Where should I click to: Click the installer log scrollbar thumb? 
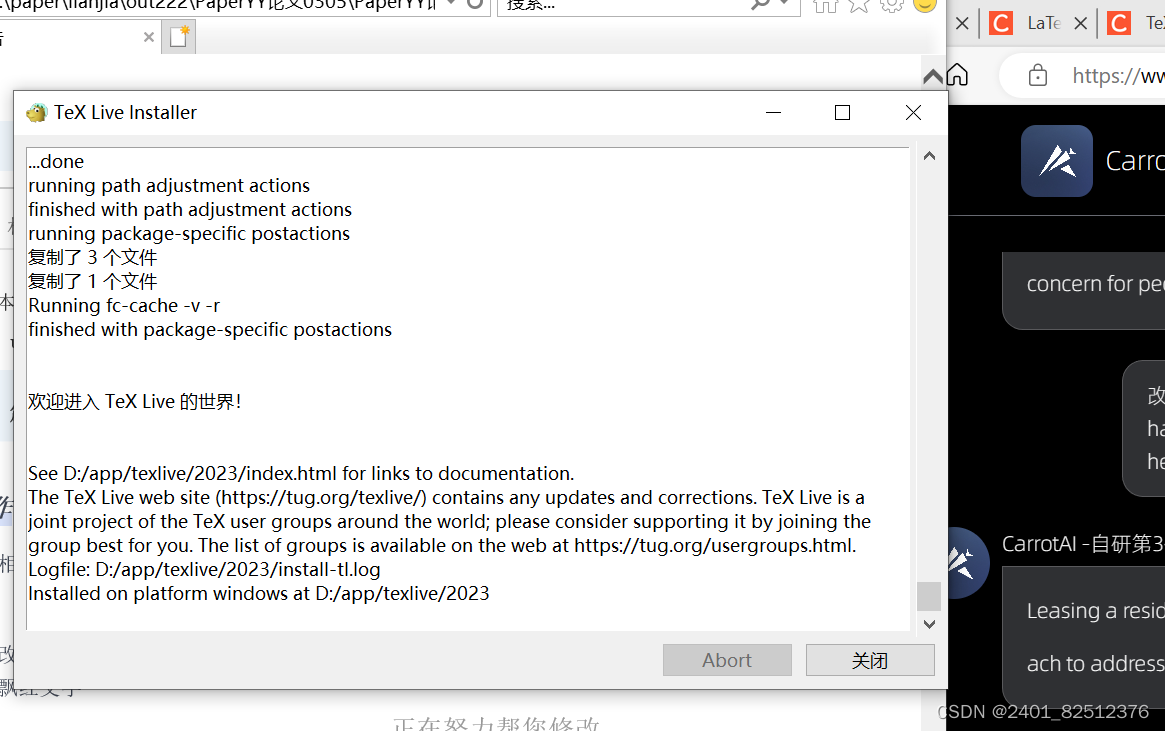pyautogui.click(x=929, y=596)
